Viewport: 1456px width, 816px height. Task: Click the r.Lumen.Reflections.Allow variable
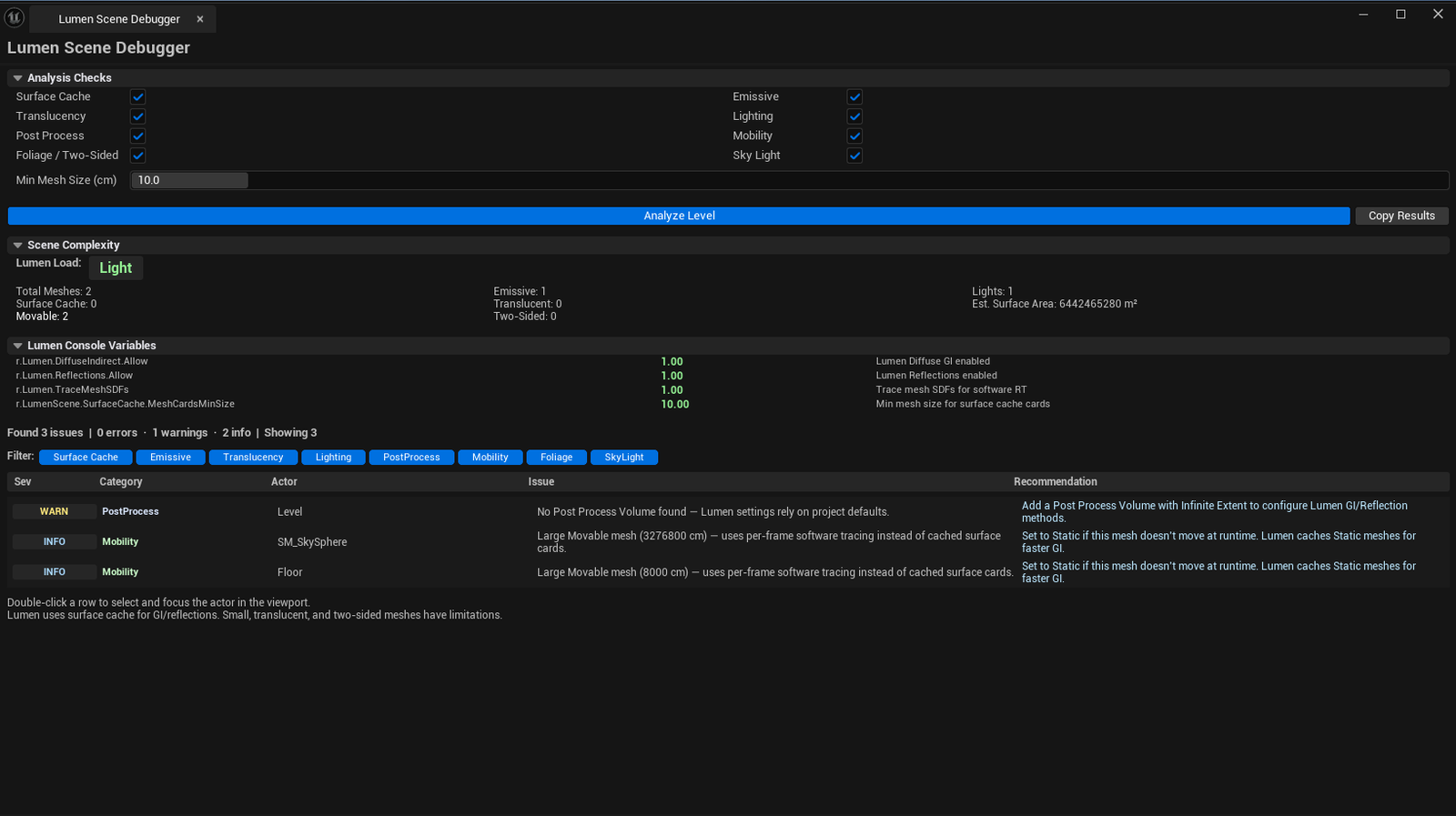coord(75,376)
